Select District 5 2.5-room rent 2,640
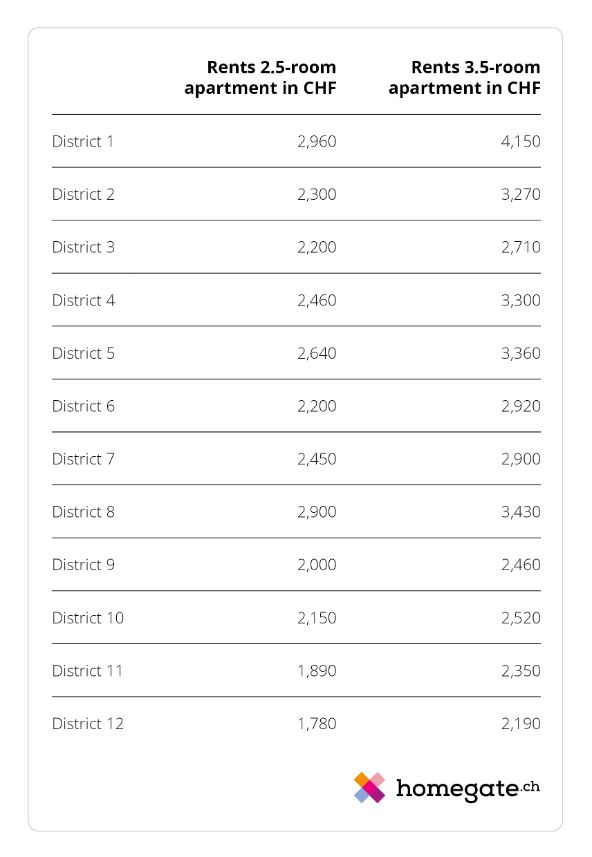 pos(317,353)
